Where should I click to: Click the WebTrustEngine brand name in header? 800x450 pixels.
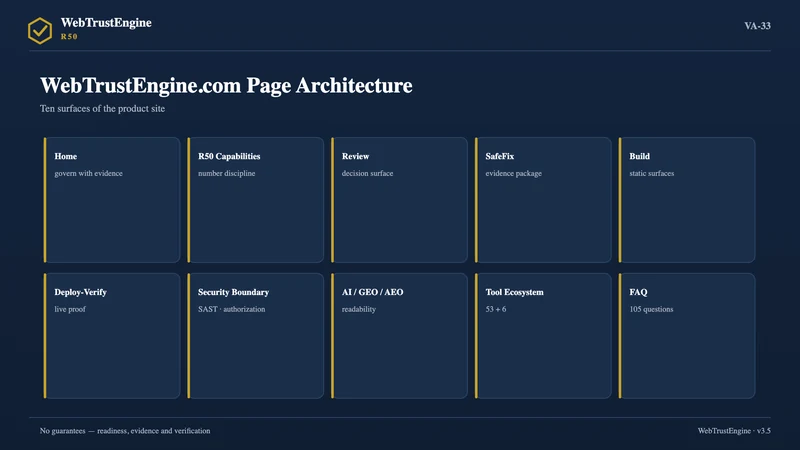106,23
